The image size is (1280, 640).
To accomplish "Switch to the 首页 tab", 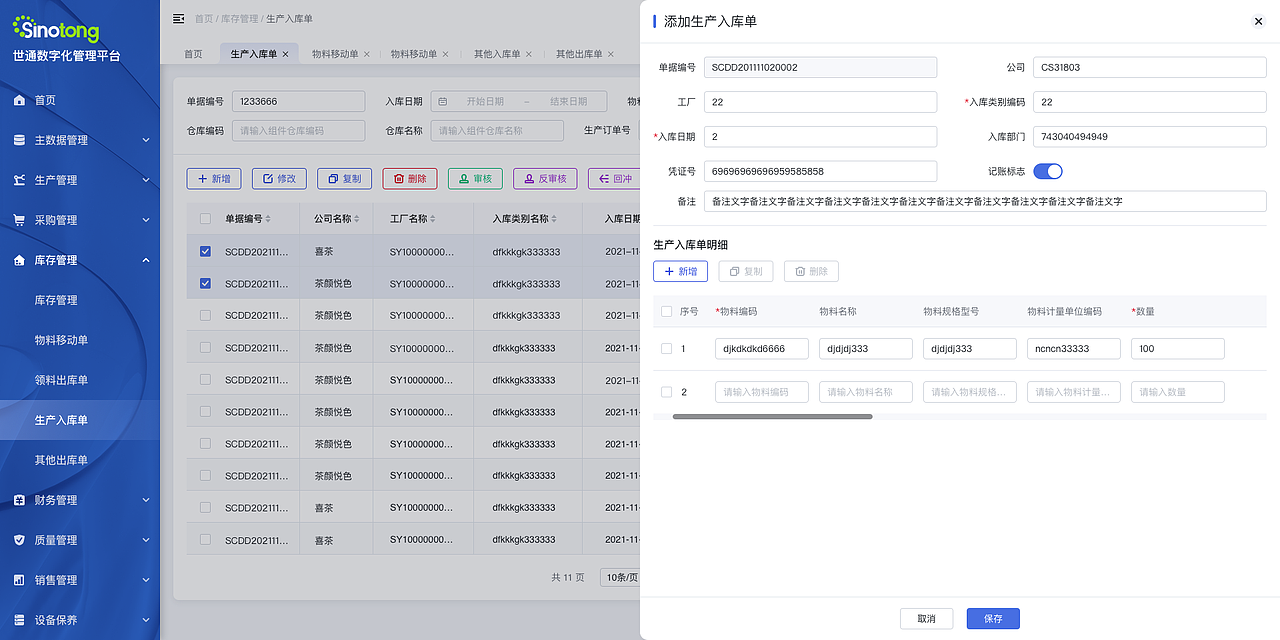I will click(x=193, y=54).
